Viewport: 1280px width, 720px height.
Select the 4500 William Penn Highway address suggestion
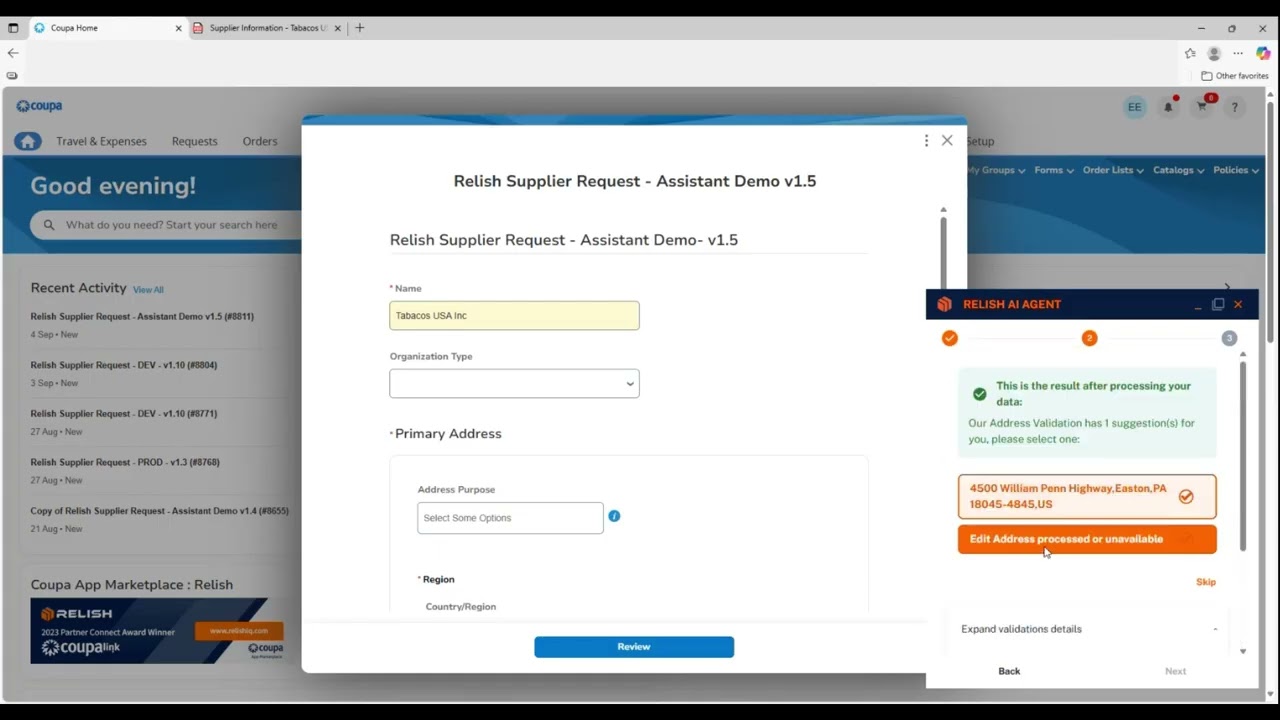click(x=1087, y=496)
